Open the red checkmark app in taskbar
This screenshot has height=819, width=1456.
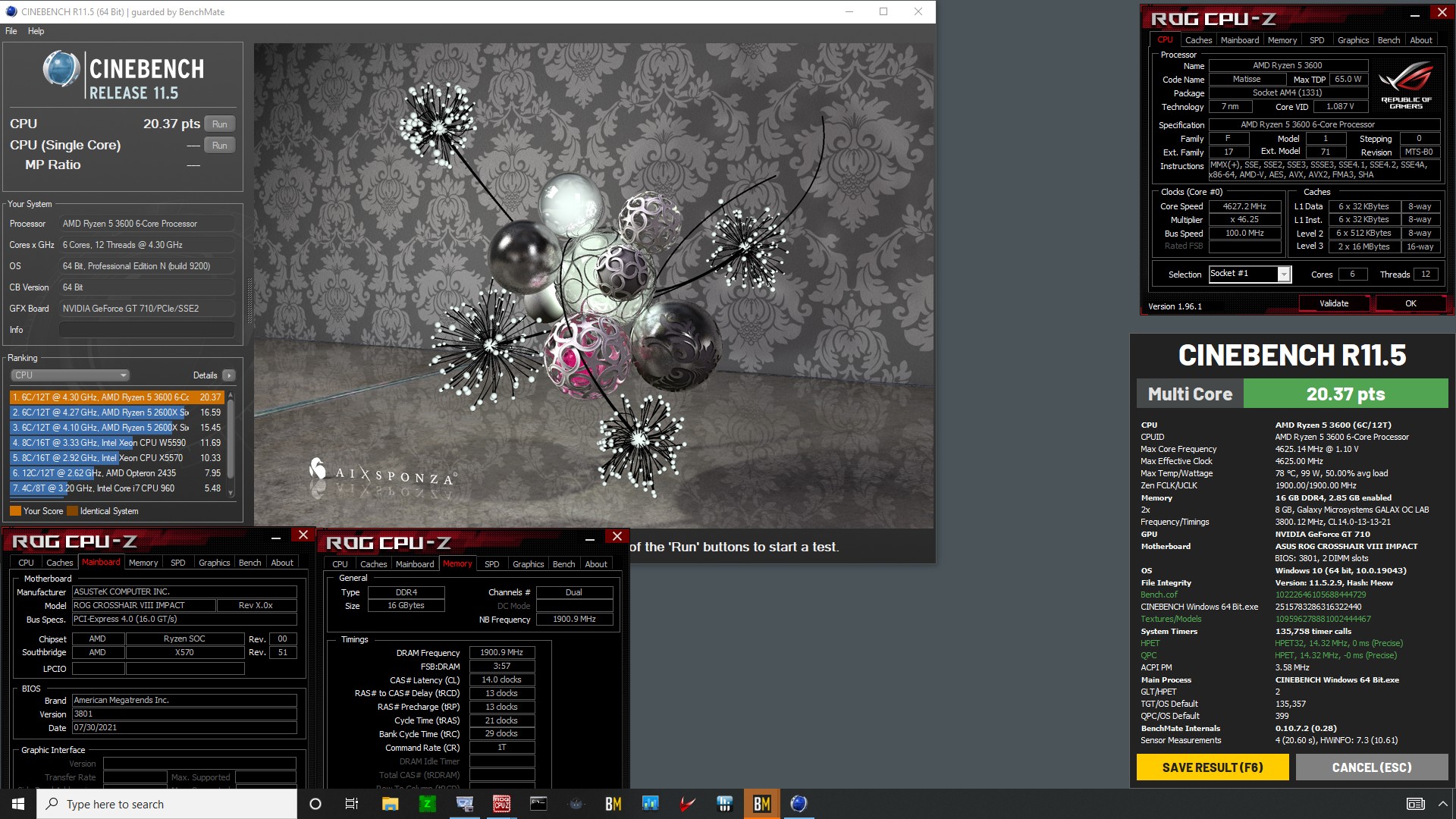tap(687, 804)
